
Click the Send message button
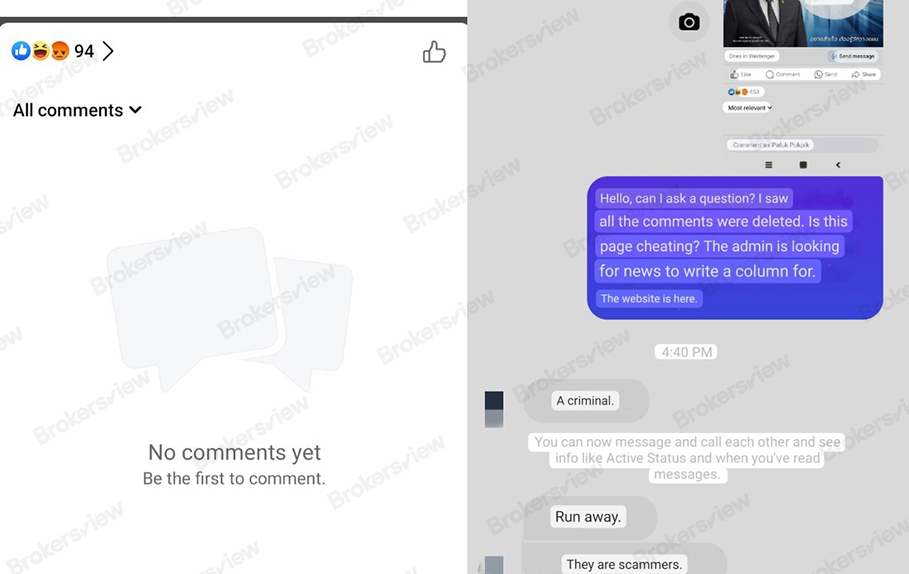pyautogui.click(x=852, y=56)
